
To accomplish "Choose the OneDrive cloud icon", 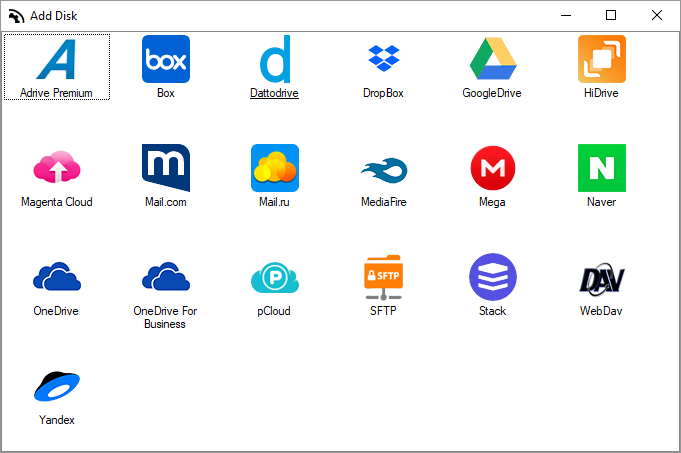I will tap(57, 276).
